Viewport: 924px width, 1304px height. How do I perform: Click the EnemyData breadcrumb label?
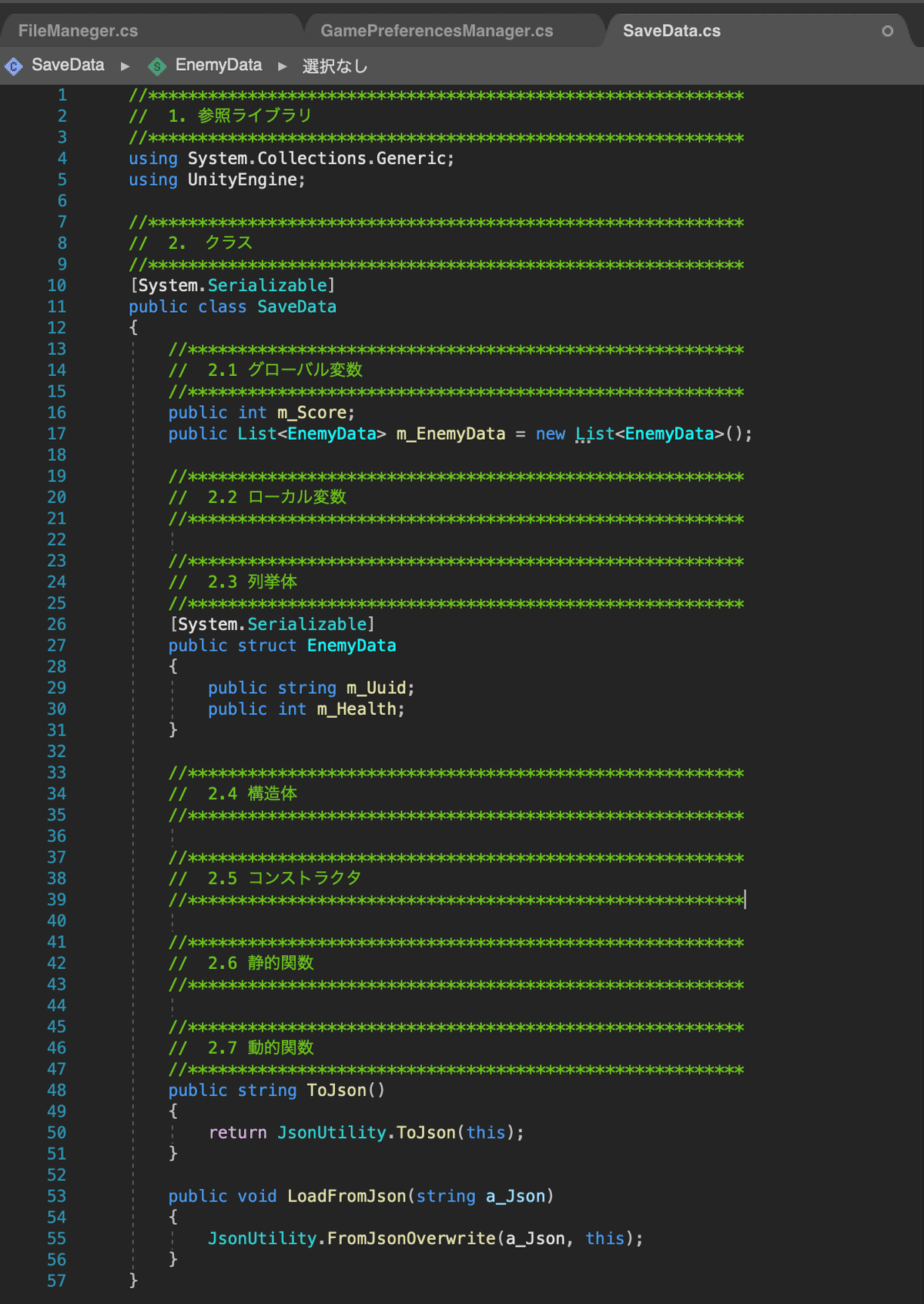click(x=218, y=65)
